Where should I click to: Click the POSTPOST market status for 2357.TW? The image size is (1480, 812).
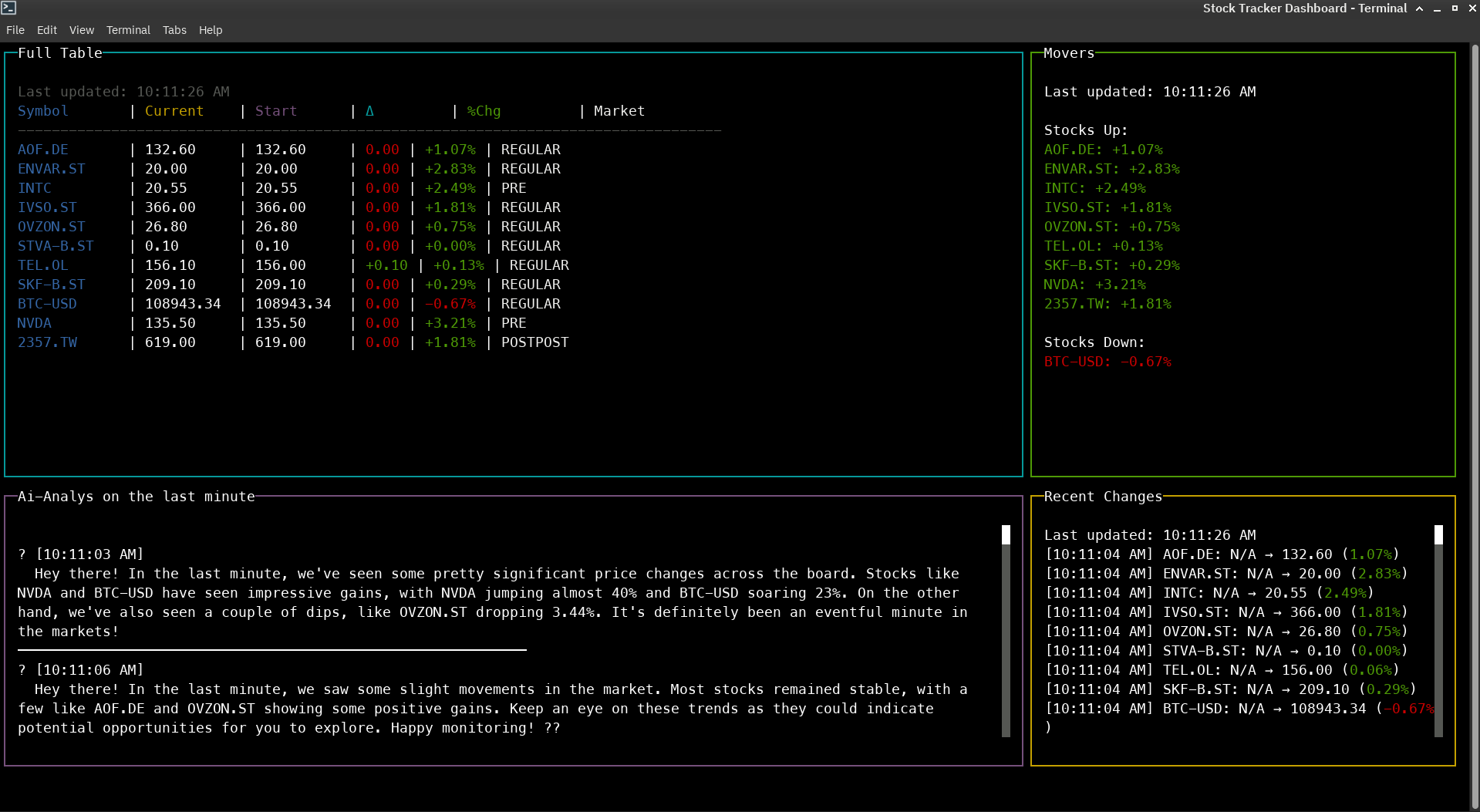pos(535,342)
